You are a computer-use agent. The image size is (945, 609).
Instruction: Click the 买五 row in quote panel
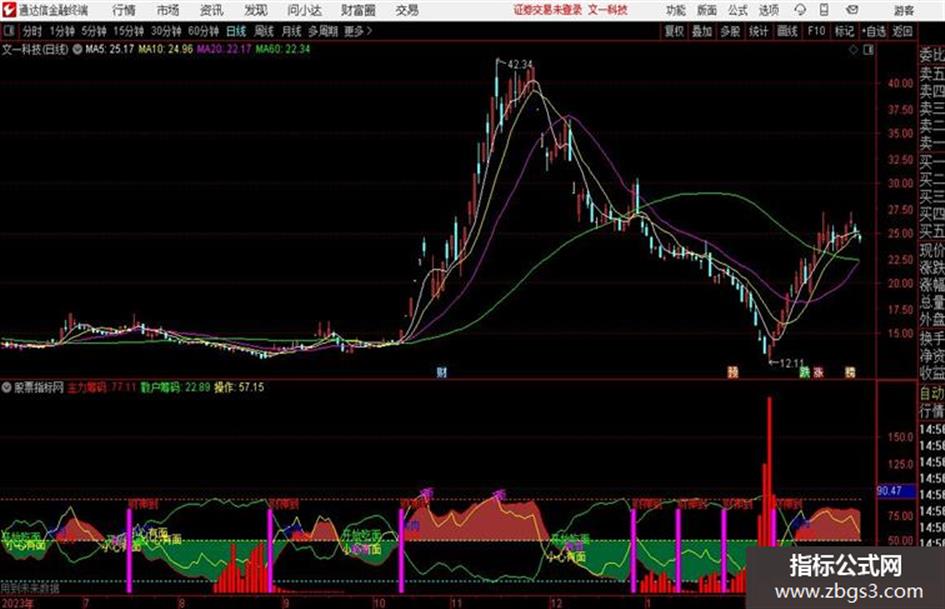(x=932, y=231)
